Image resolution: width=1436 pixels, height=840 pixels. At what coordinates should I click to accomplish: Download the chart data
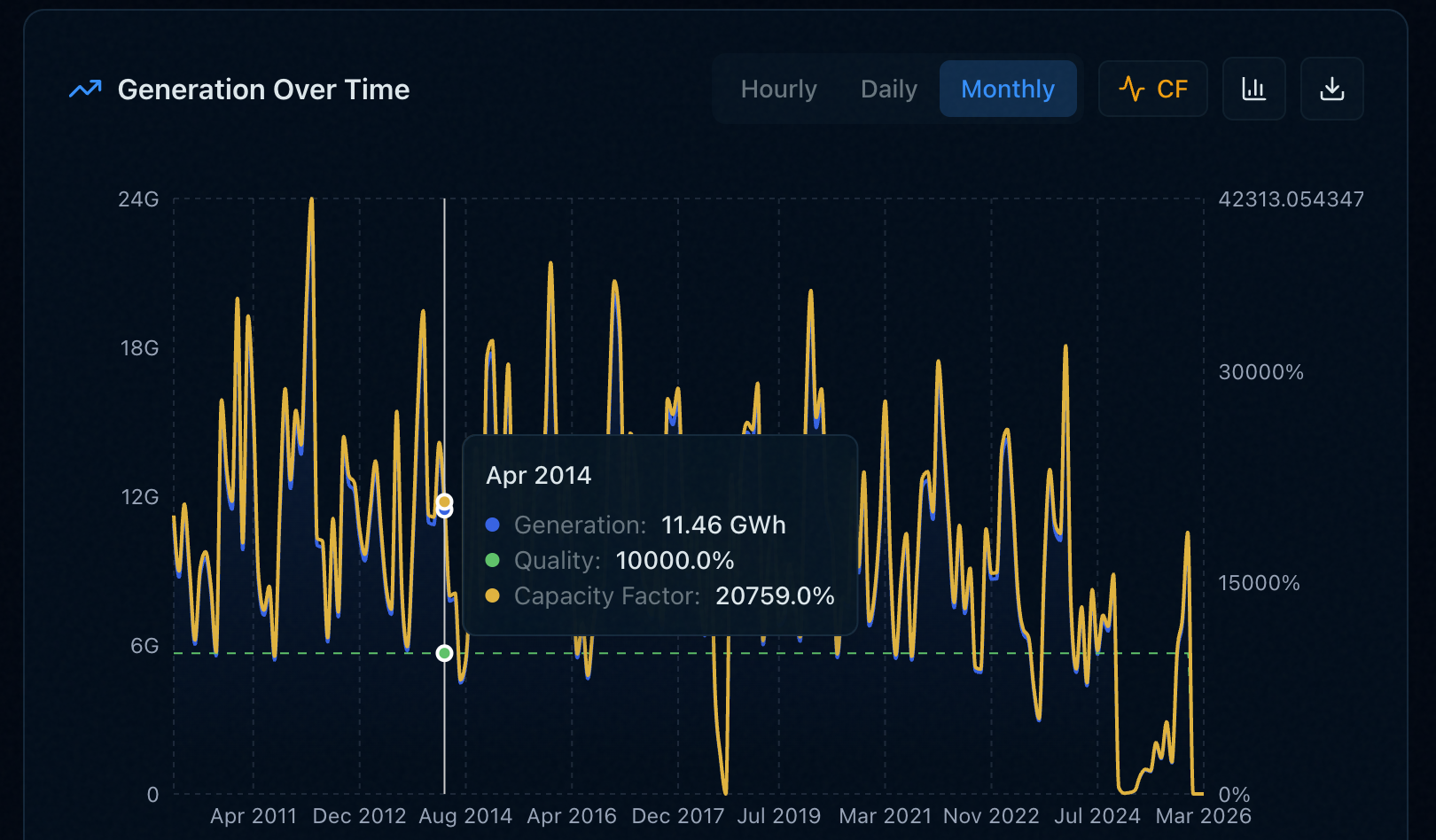pyautogui.click(x=1331, y=89)
